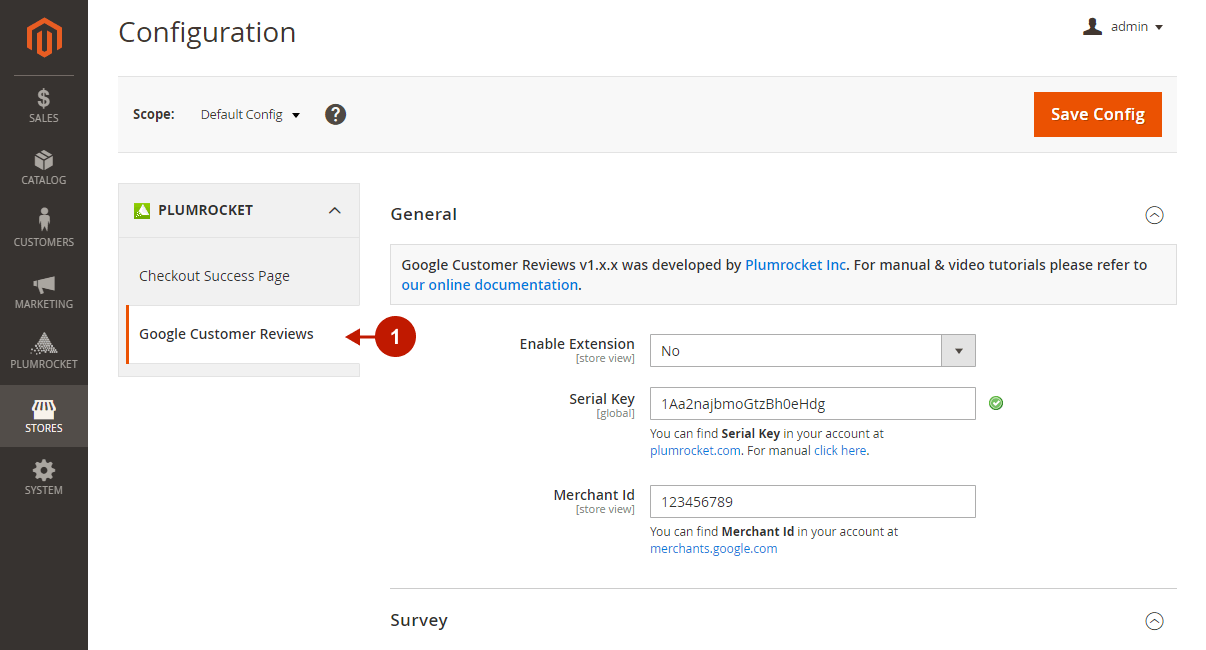Open the System menu
Screen dimensions: 1206x650
pyautogui.click(x=44, y=477)
